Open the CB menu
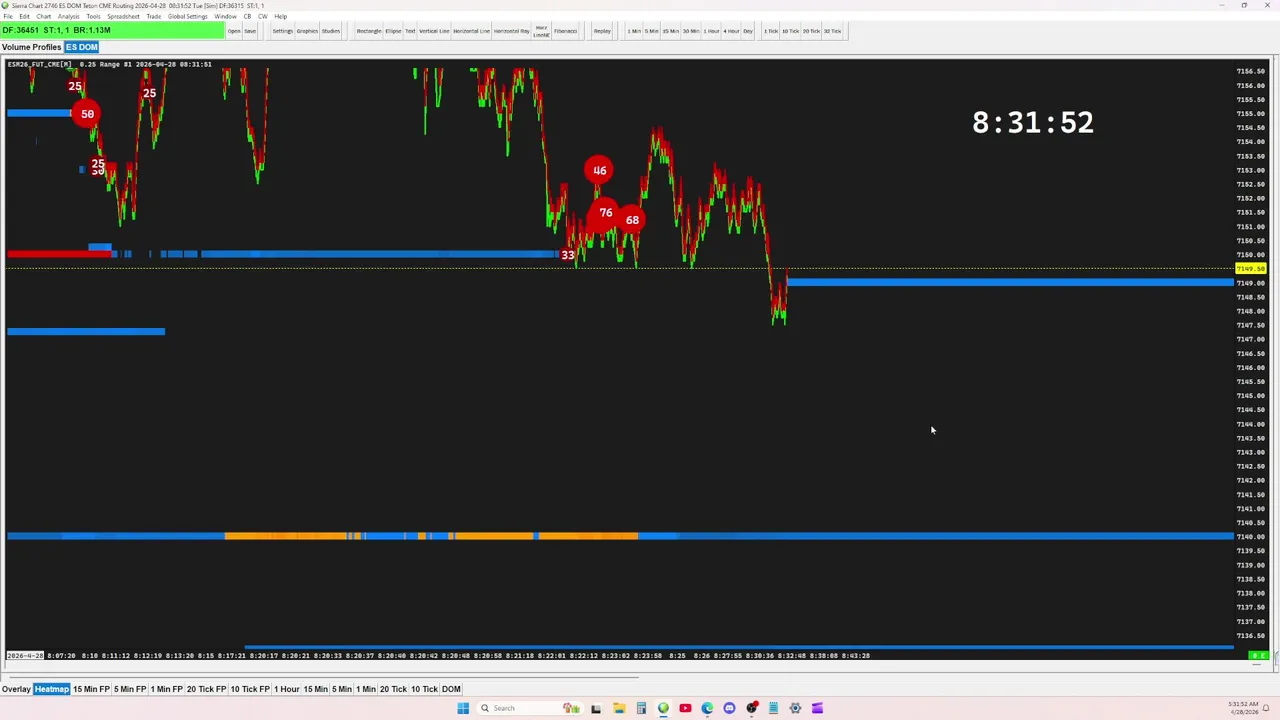This screenshot has height=720, width=1280. coord(247,16)
